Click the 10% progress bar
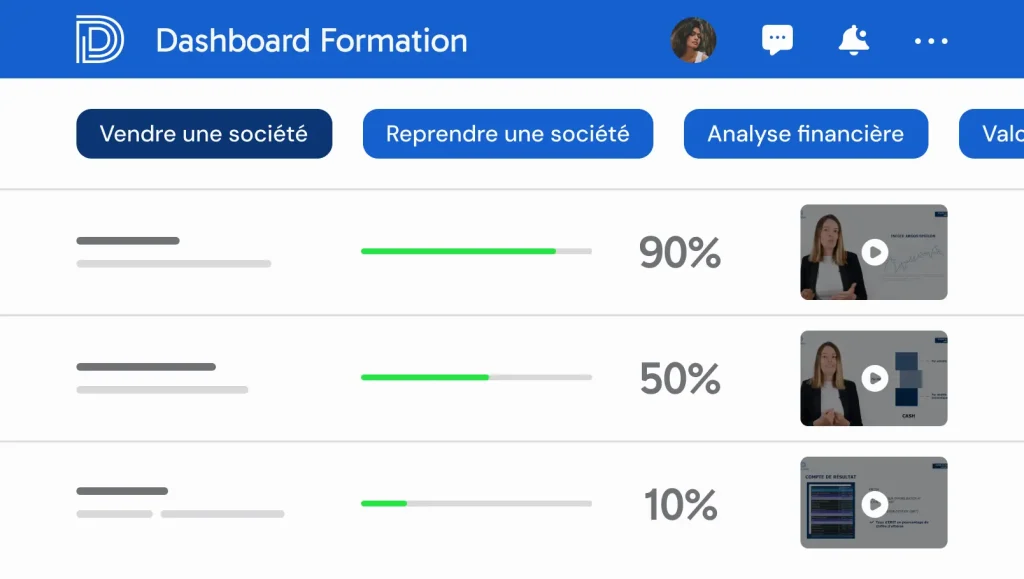 point(476,503)
